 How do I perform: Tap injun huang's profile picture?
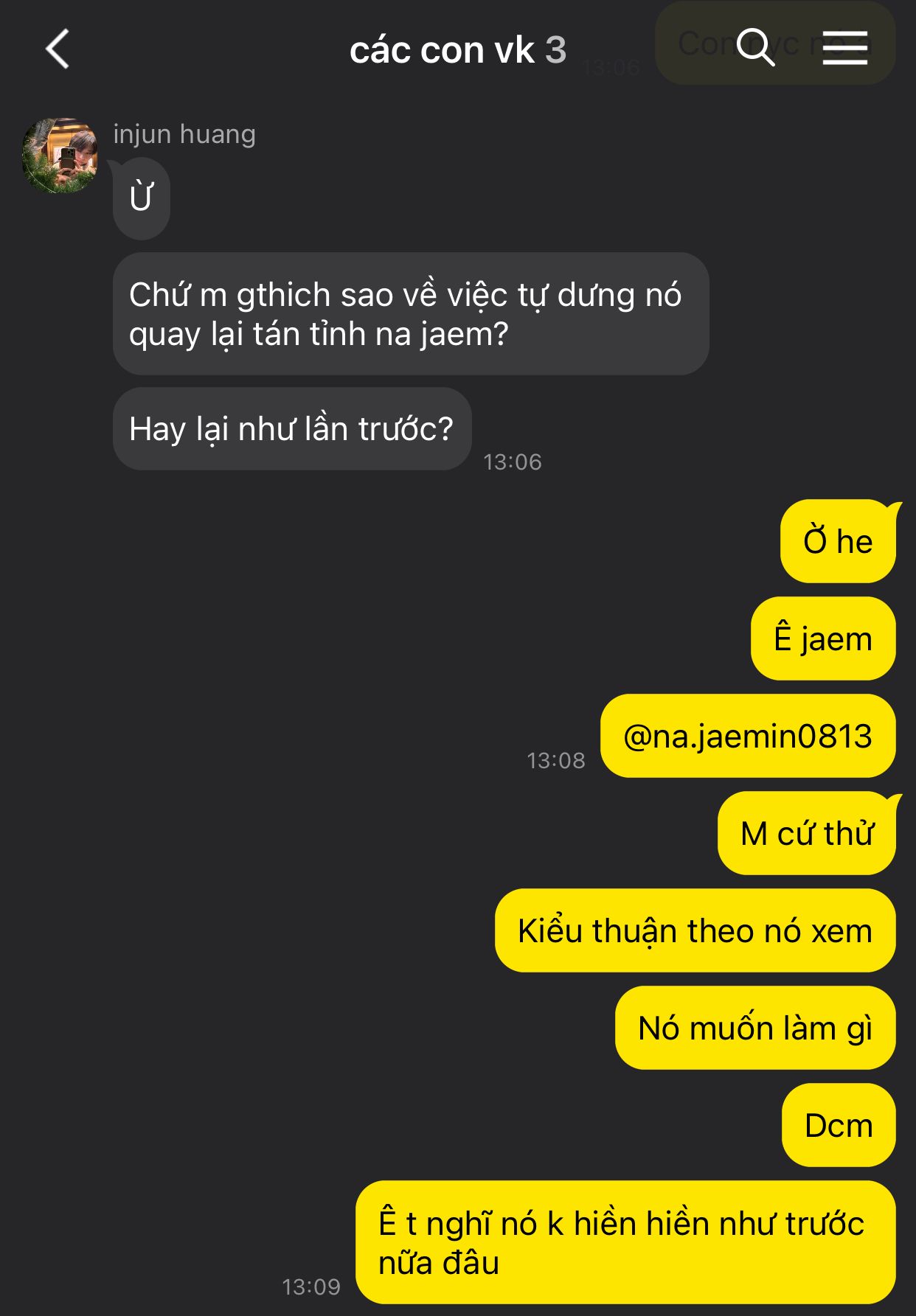pos(60,156)
